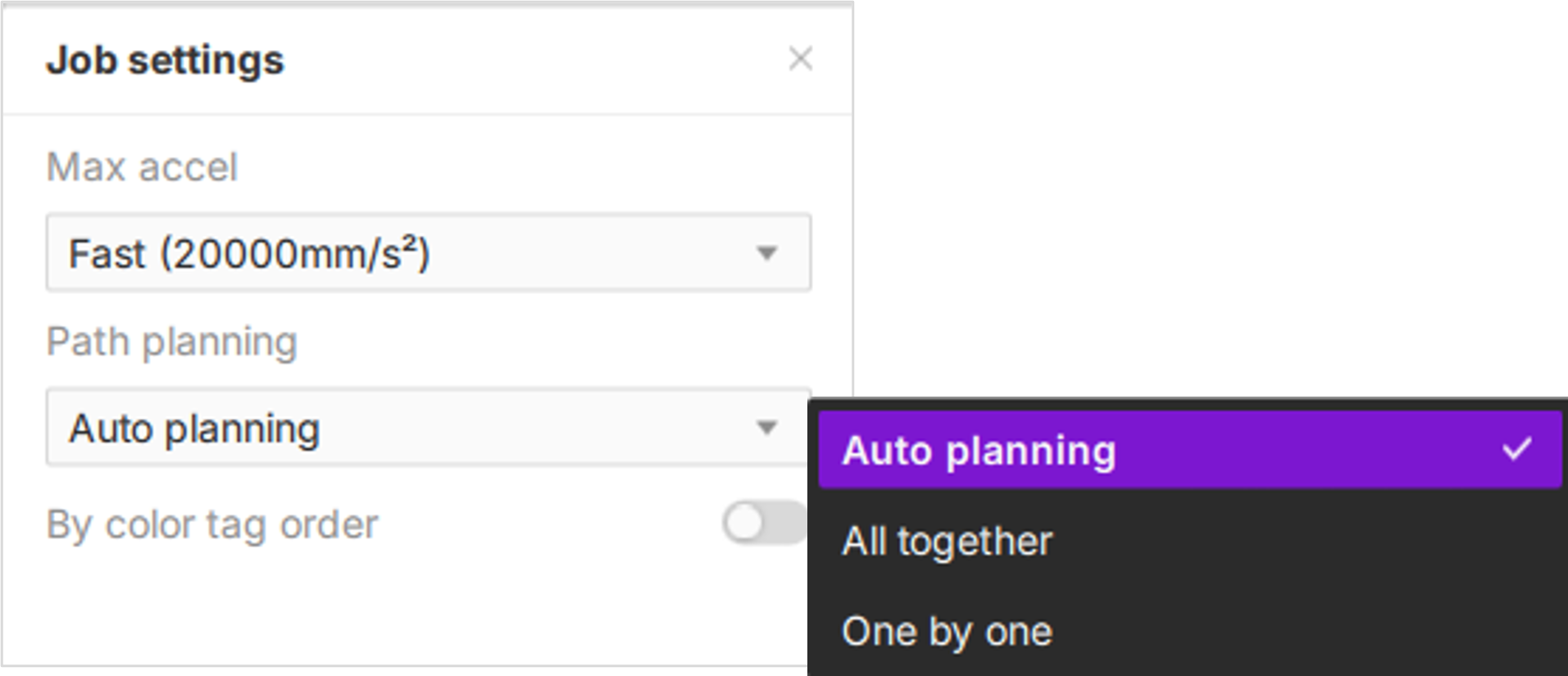Click the Job settings title text
Screen dimensions: 1568x676
pyautogui.click(x=165, y=60)
